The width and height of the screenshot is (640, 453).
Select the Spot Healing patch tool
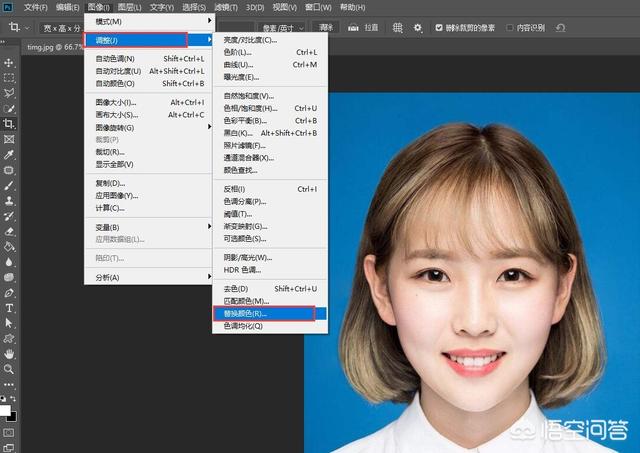point(9,170)
